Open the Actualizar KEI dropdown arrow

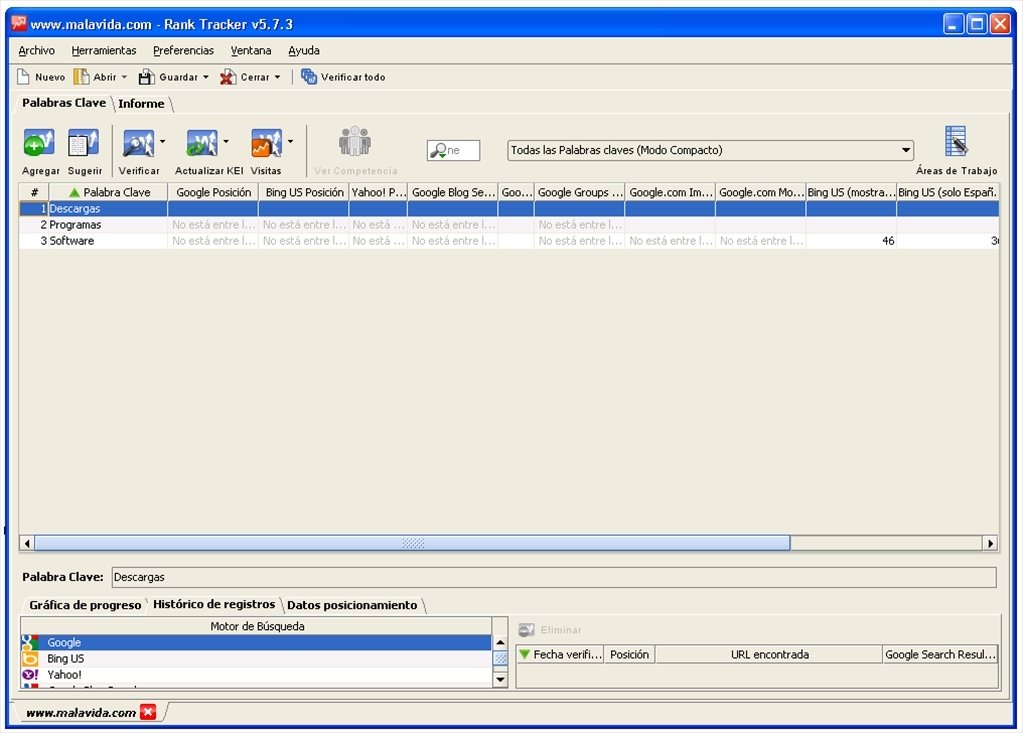(x=226, y=141)
